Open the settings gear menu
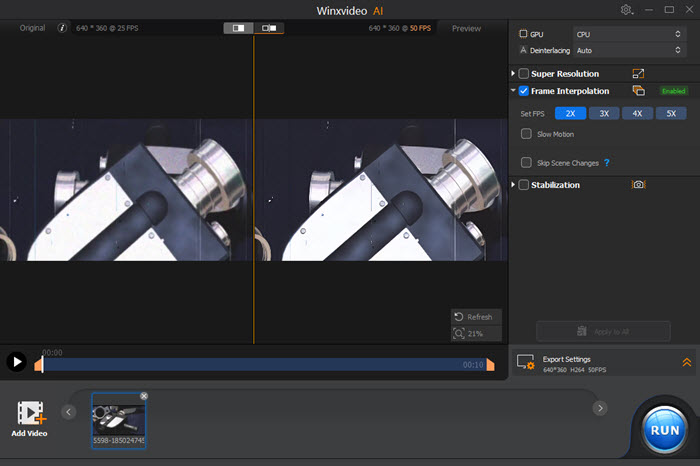 pos(627,9)
